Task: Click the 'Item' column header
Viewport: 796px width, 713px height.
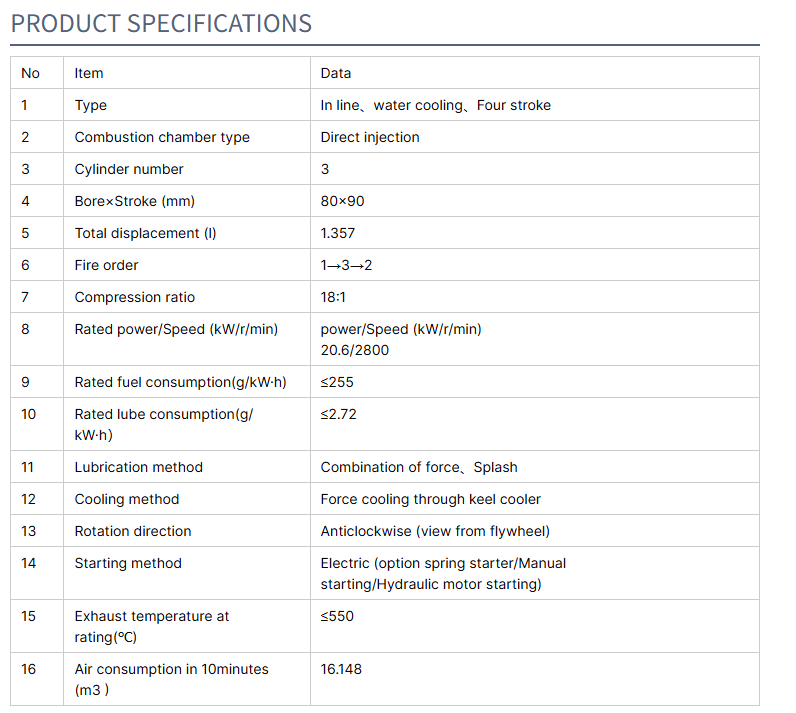Action: coord(89,73)
